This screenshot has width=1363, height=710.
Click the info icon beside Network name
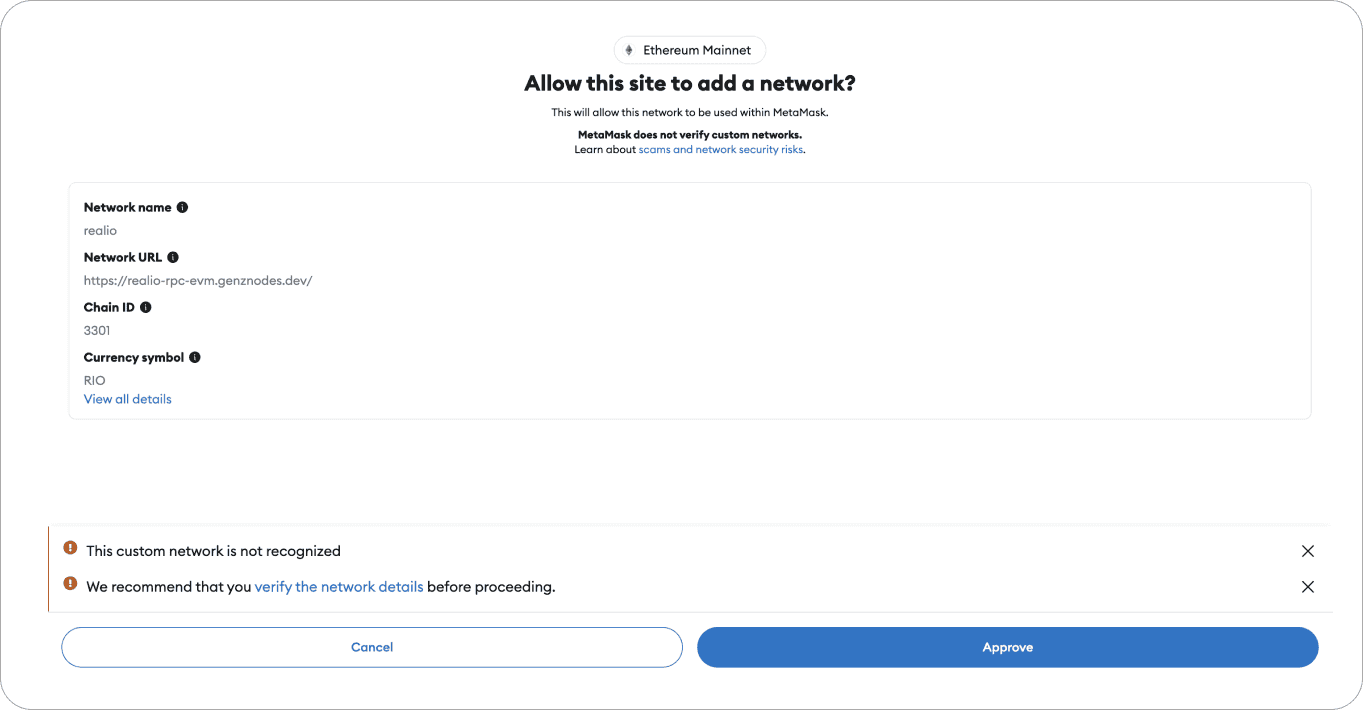[x=182, y=208]
